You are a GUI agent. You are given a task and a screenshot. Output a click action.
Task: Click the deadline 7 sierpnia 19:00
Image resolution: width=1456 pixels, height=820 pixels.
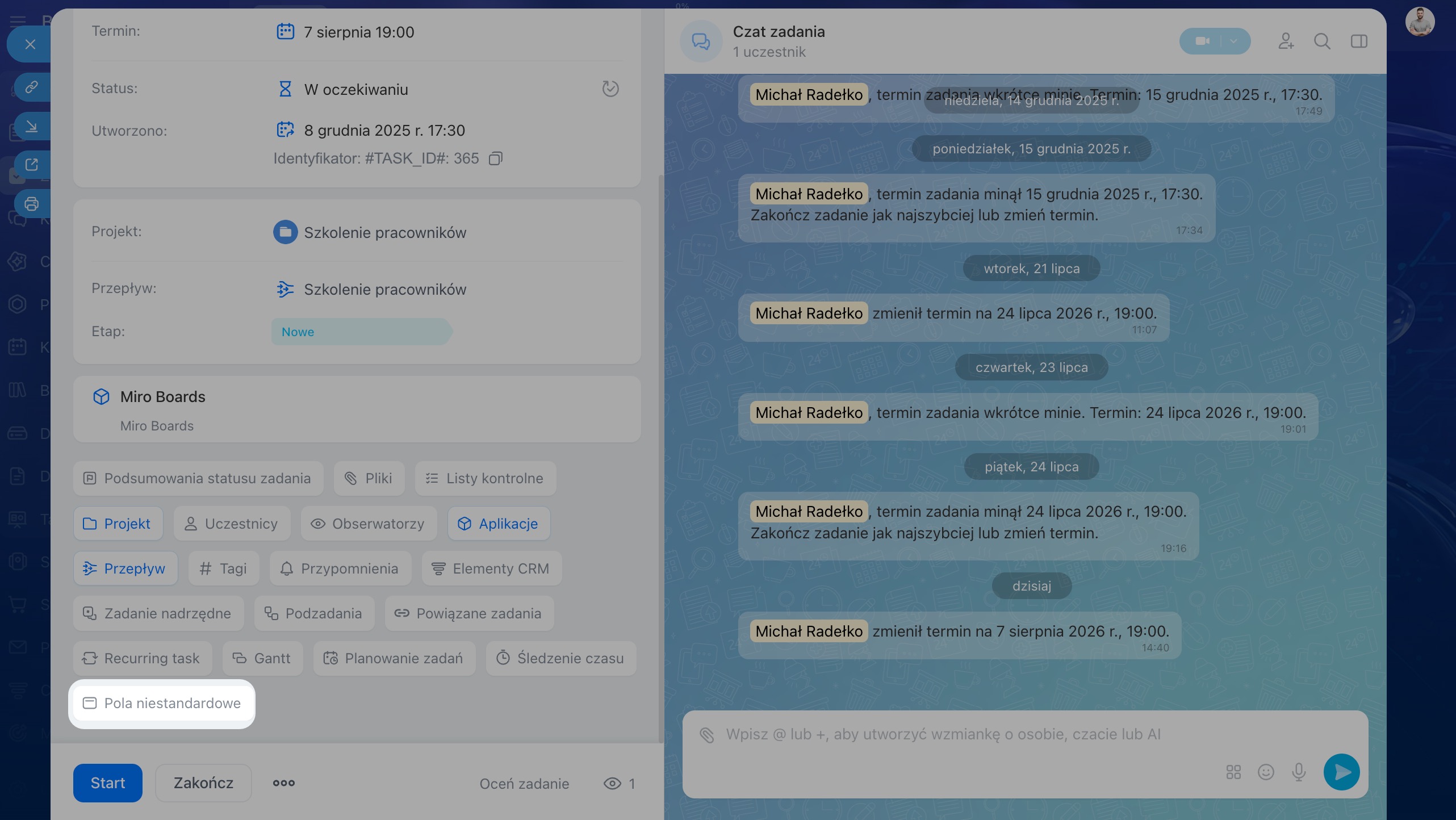tap(359, 32)
